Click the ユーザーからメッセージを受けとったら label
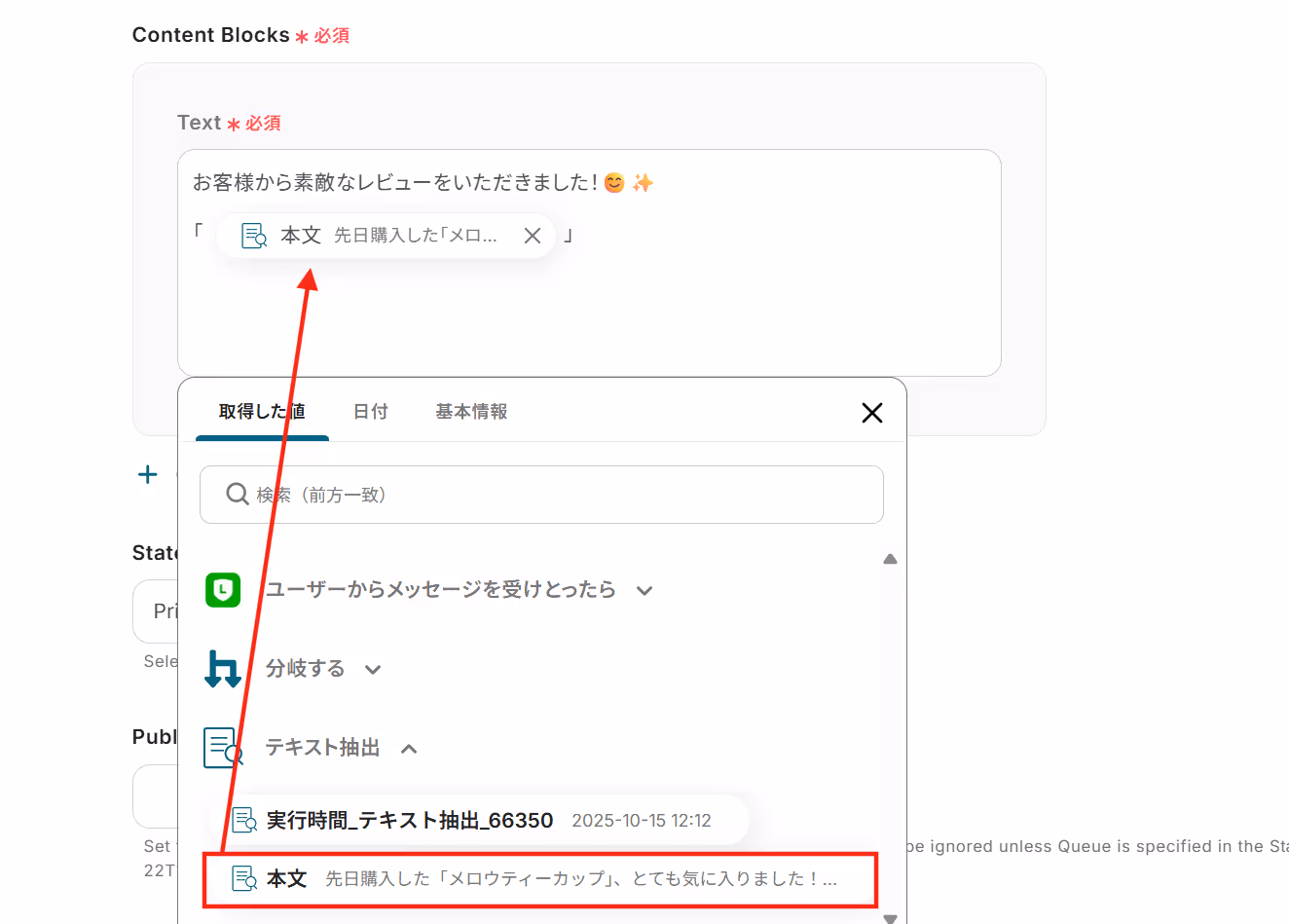Viewport: 1289px width, 924px height. click(x=441, y=589)
